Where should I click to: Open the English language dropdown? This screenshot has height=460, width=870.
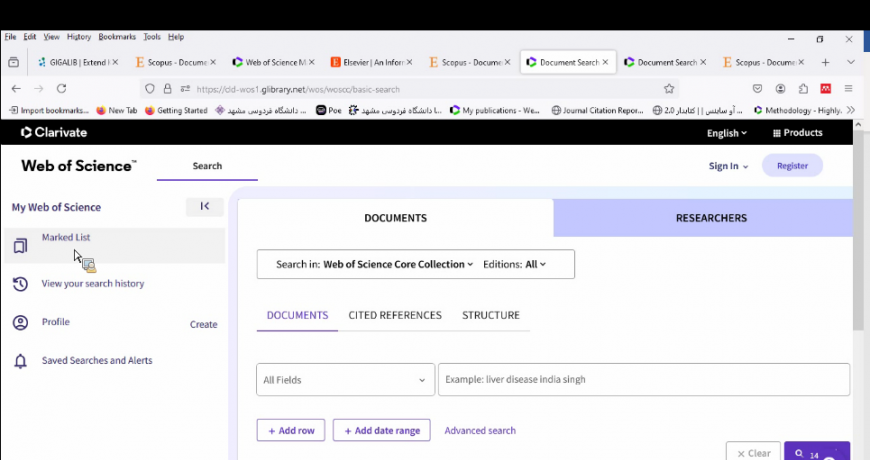click(x=726, y=133)
